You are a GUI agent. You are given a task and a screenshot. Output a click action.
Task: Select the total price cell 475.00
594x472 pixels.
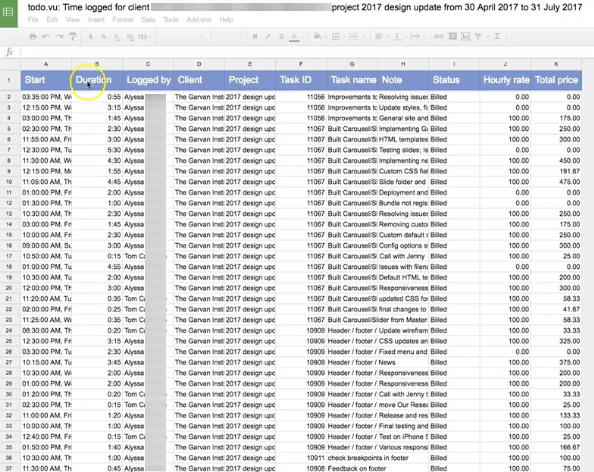[x=556, y=182]
